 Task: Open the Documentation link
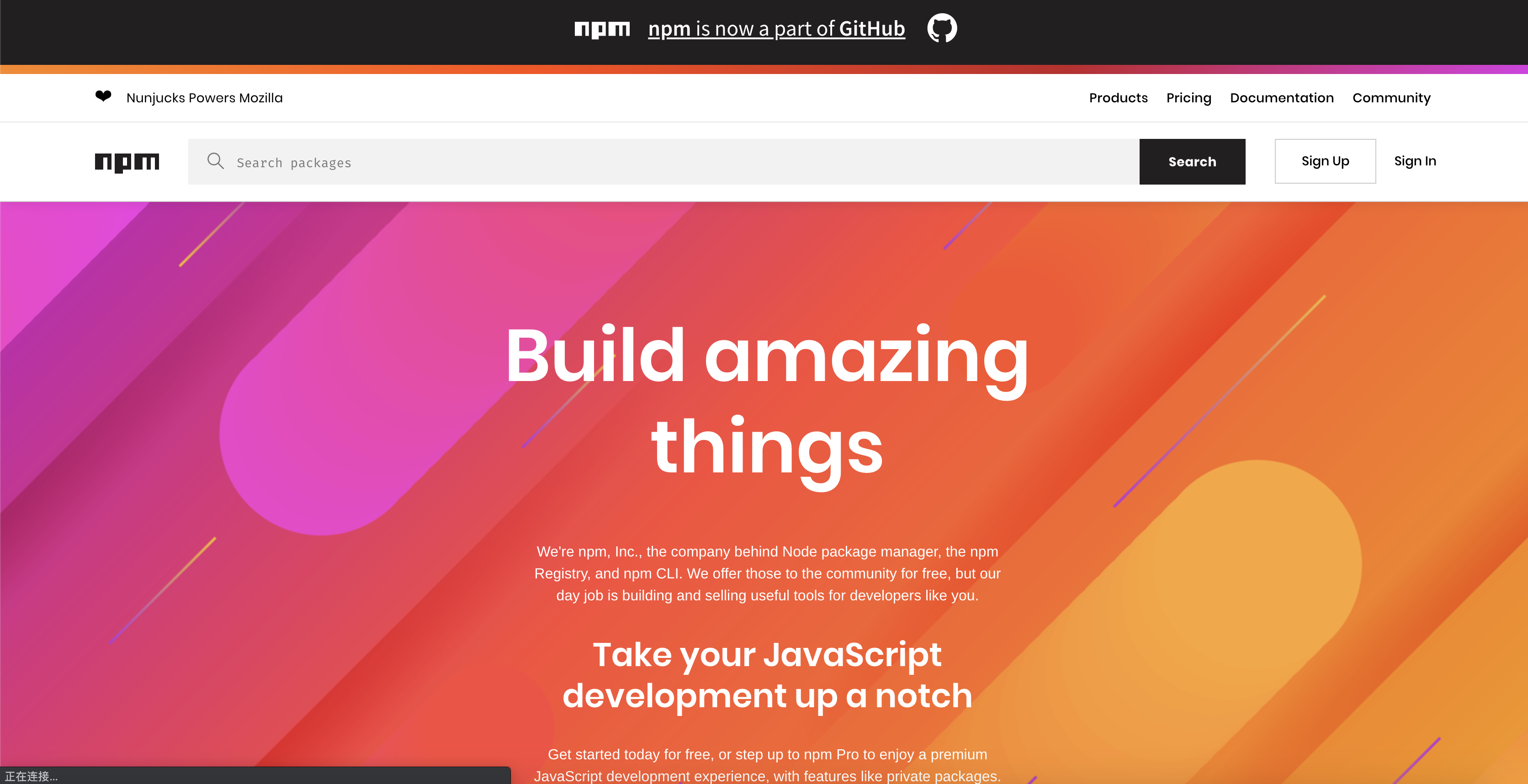pyautogui.click(x=1281, y=98)
